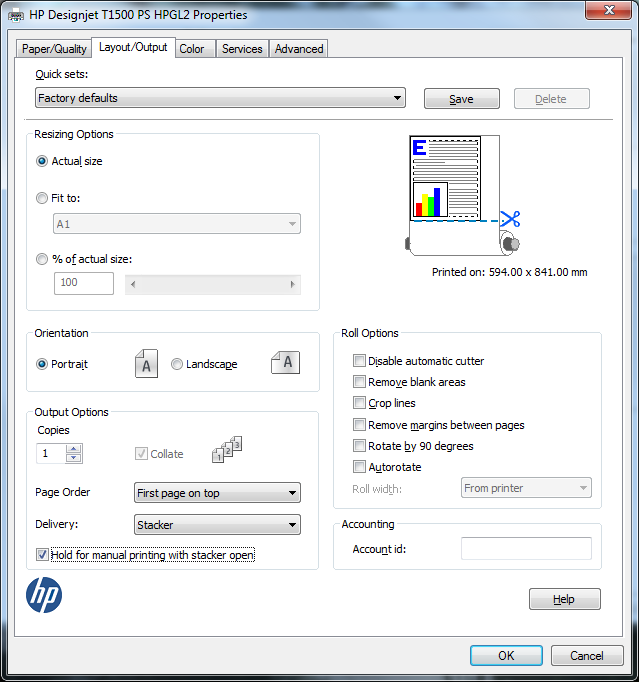Open the Advanced tab
The height and width of the screenshot is (682, 639).
pos(299,49)
